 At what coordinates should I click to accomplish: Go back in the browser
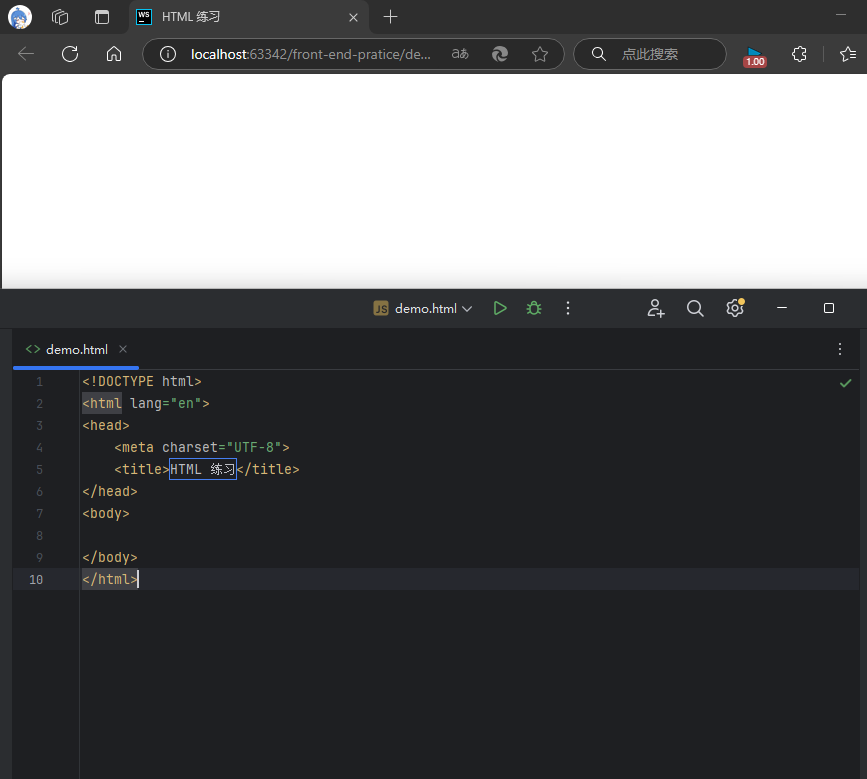pyautogui.click(x=26, y=54)
